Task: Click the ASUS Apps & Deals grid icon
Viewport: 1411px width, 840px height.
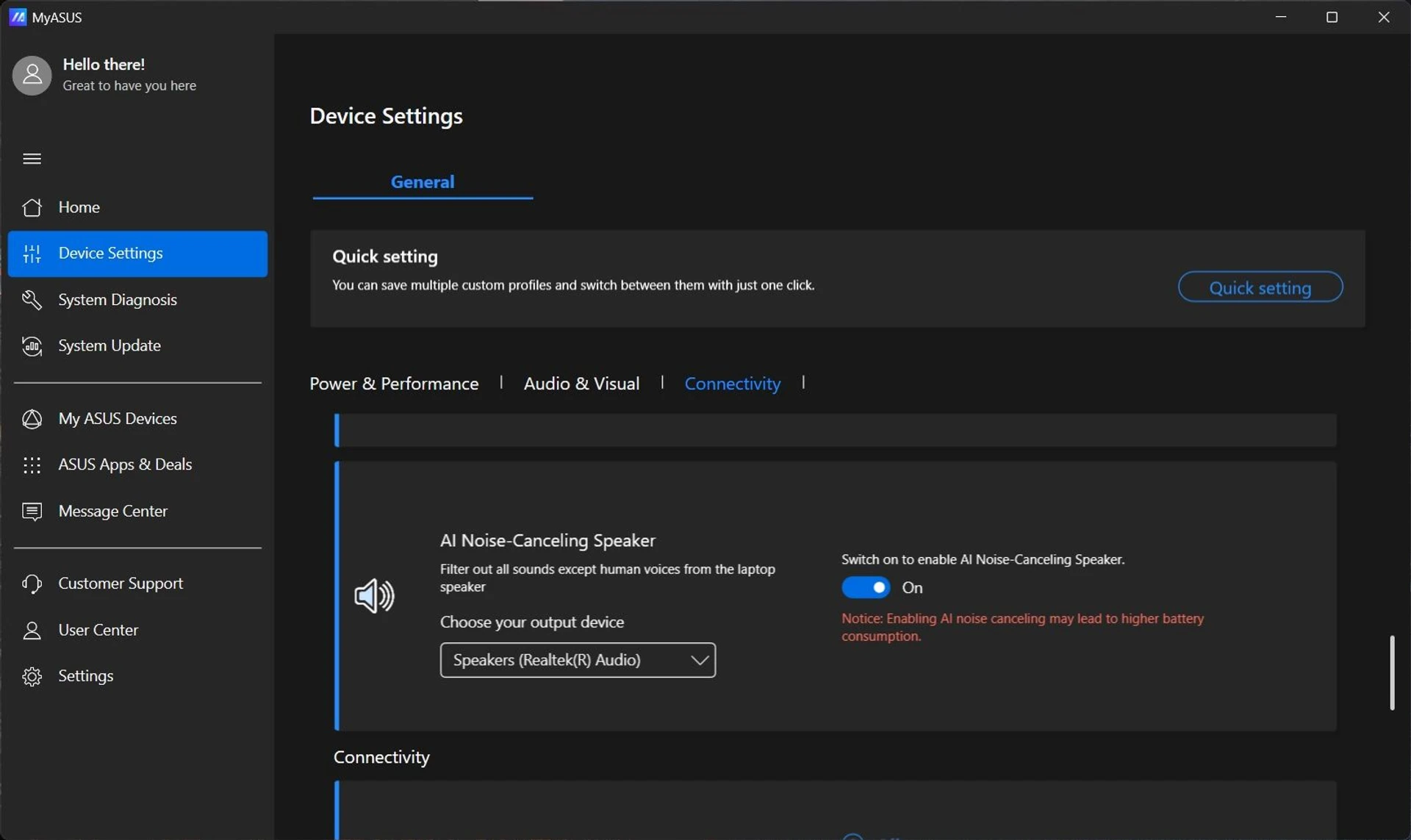Action: point(32,465)
